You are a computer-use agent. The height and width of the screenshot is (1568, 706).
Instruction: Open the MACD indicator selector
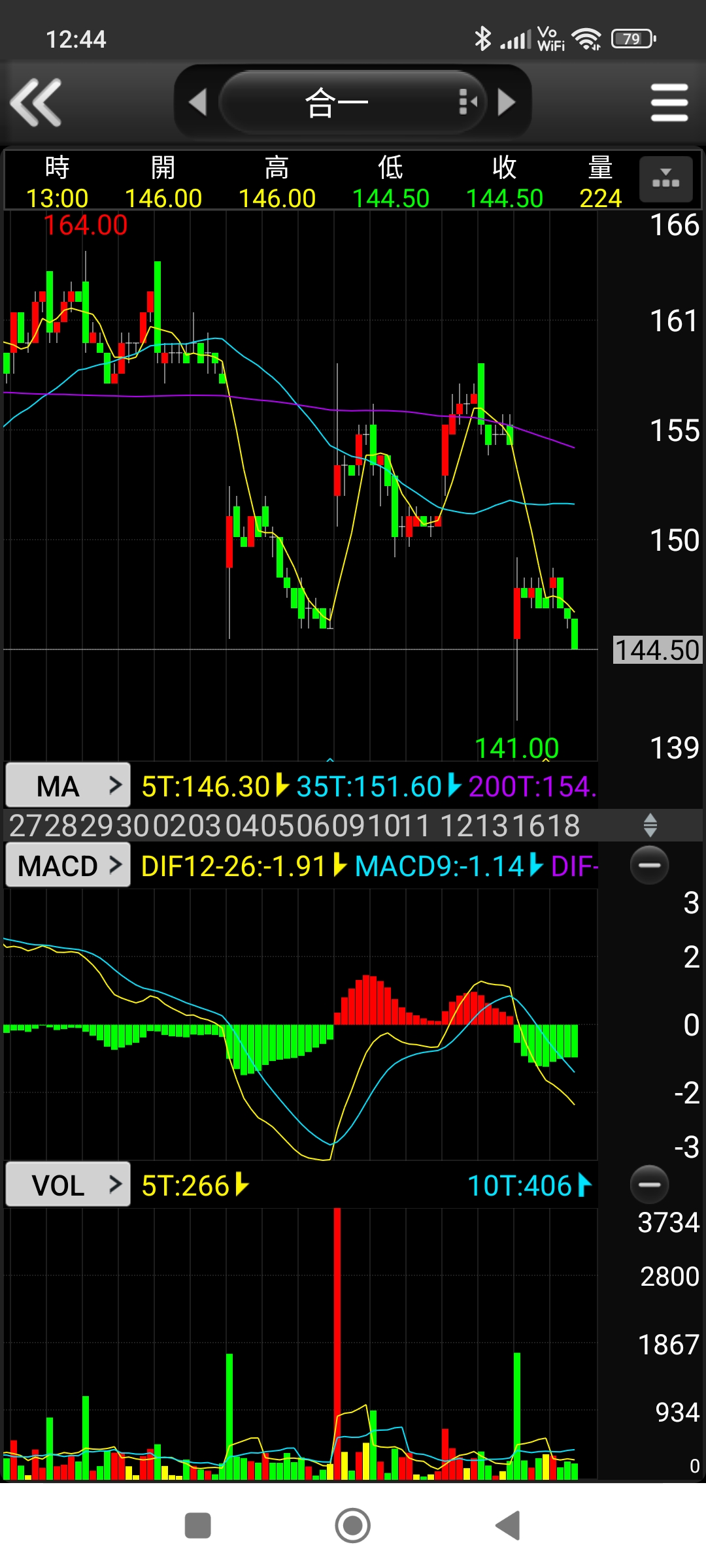pos(68,866)
